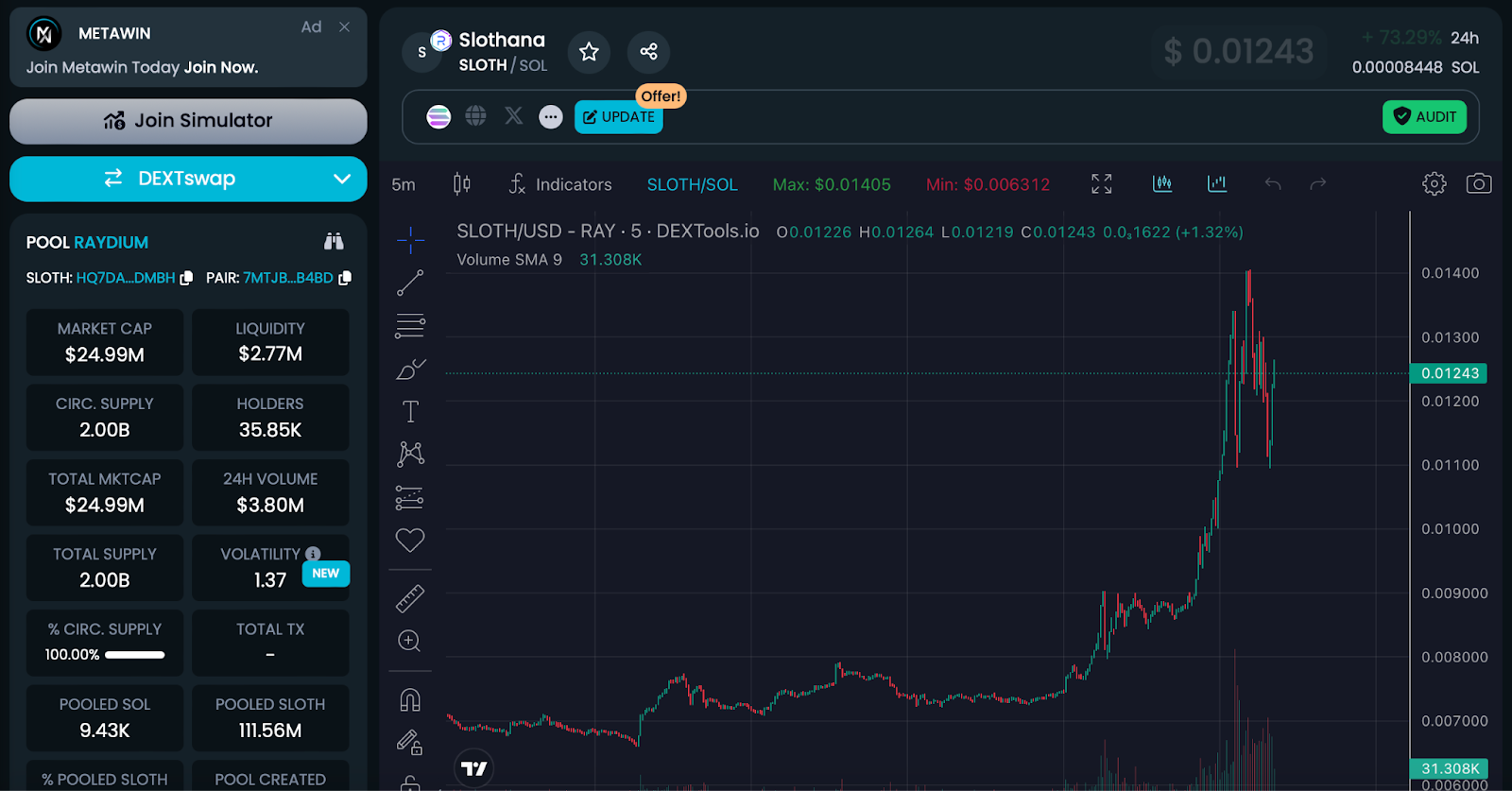Screen dimensions: 1512x791
Task: Select the Text annotation tool
Action: (410, 412)
